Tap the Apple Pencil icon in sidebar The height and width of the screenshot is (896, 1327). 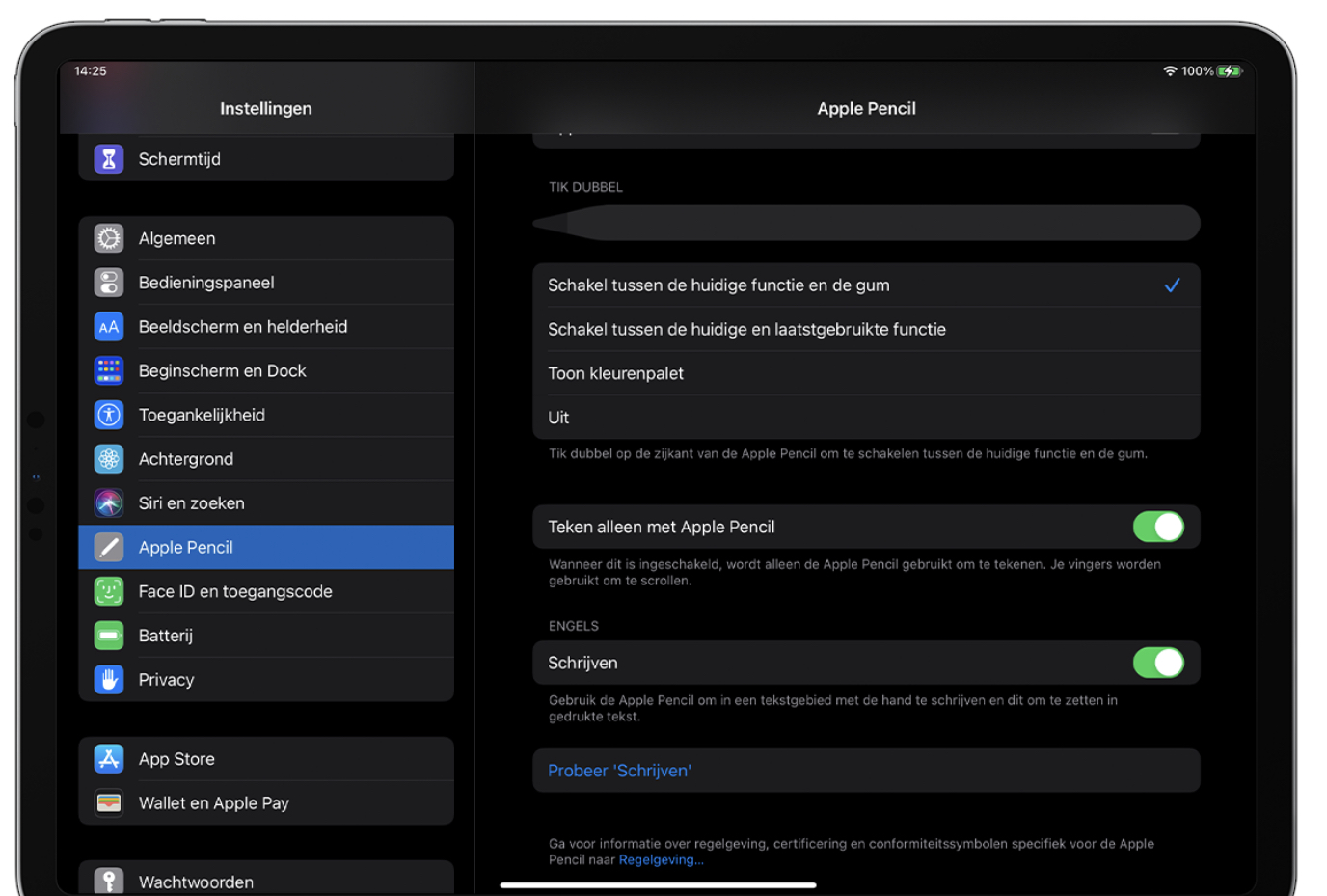pos(109,547)
